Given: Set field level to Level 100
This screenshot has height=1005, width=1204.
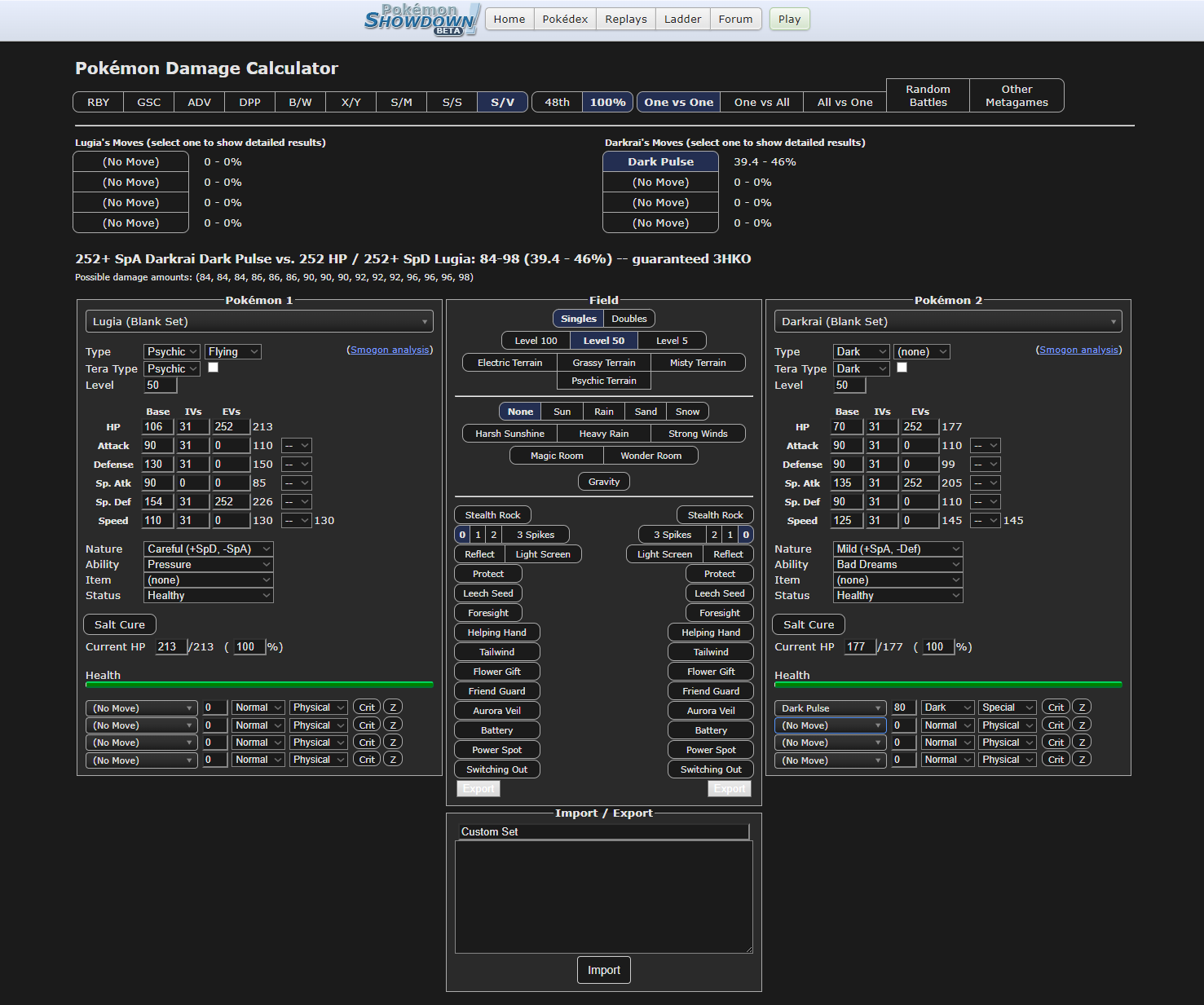Looking at the screenshot, I should (x=536, y=341).
